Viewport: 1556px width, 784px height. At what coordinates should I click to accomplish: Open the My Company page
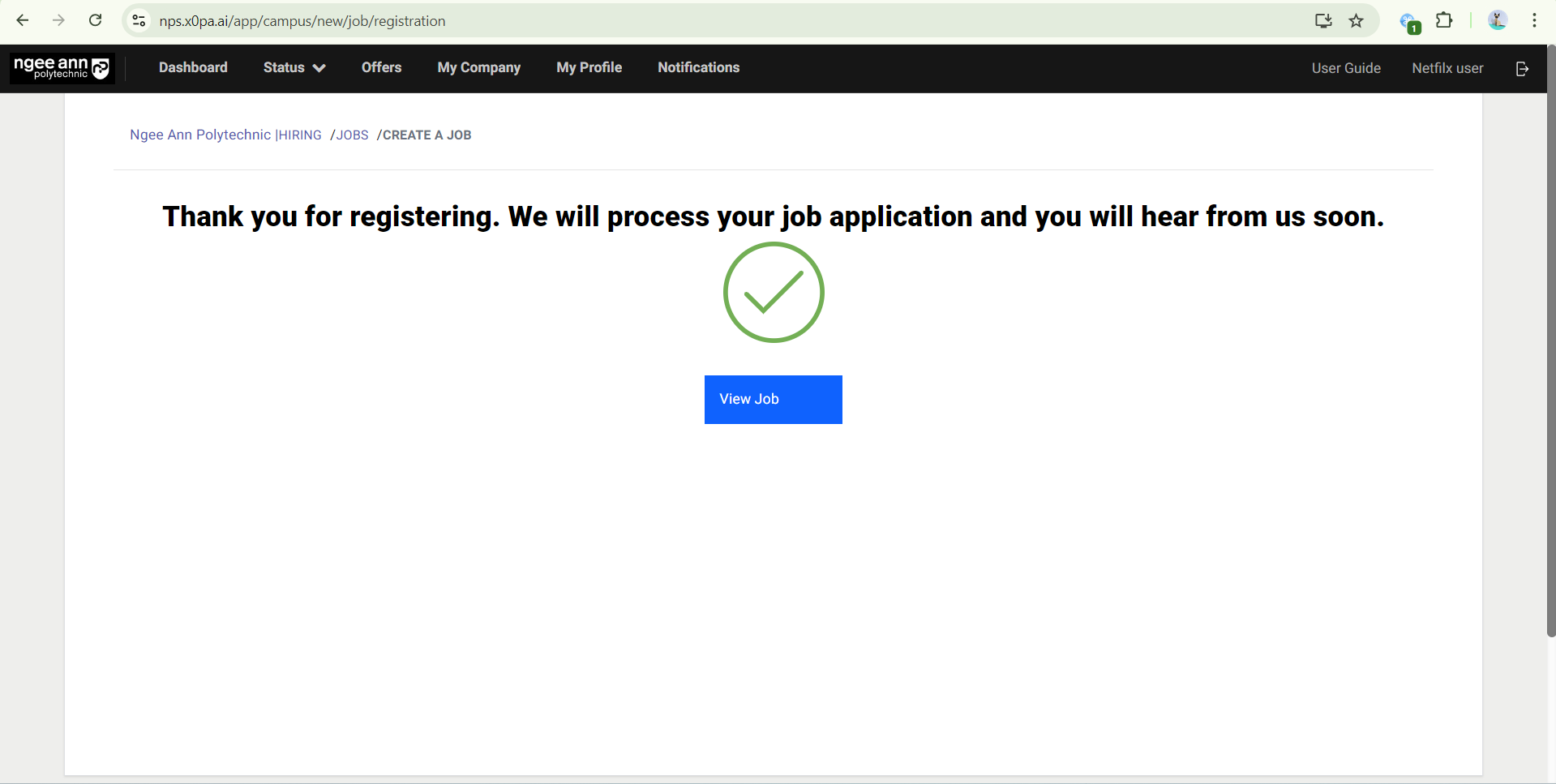point(478,68)
